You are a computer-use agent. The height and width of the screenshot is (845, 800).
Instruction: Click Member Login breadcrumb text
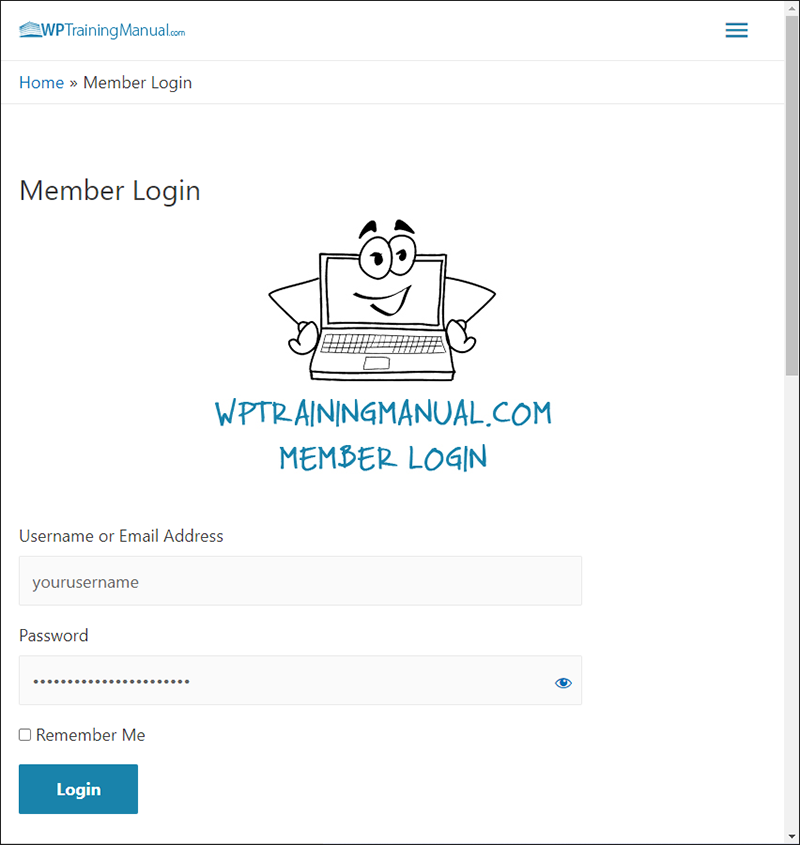137,82
